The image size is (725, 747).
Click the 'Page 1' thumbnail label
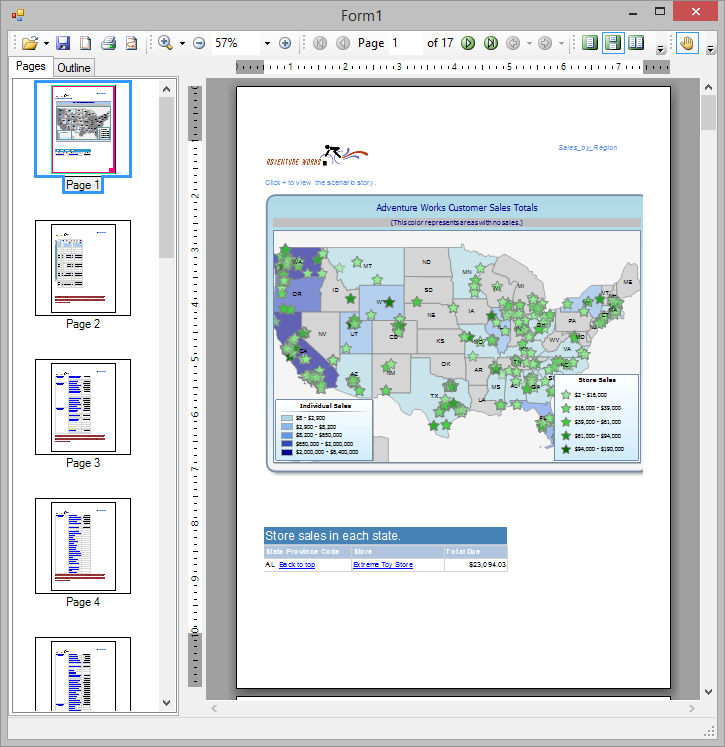click(x=83, y=185)
